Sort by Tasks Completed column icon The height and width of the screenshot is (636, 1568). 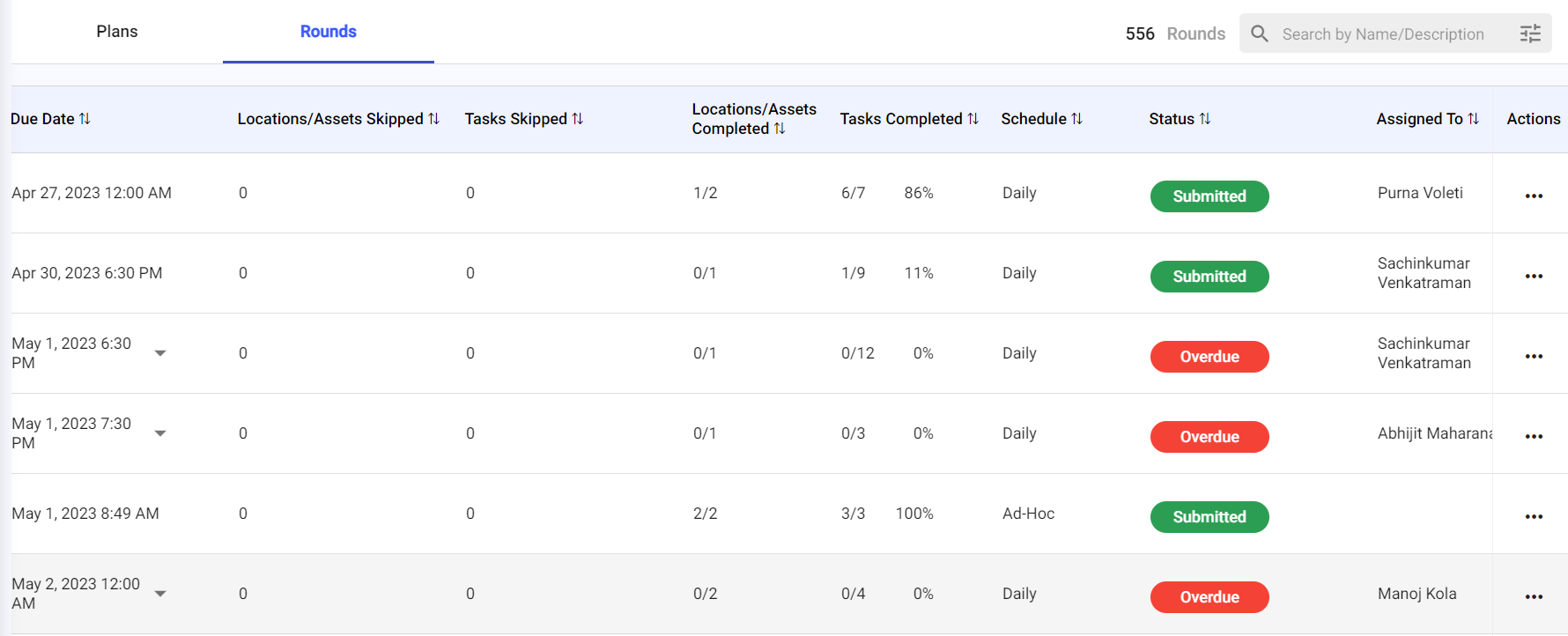[x=973, y=119]
